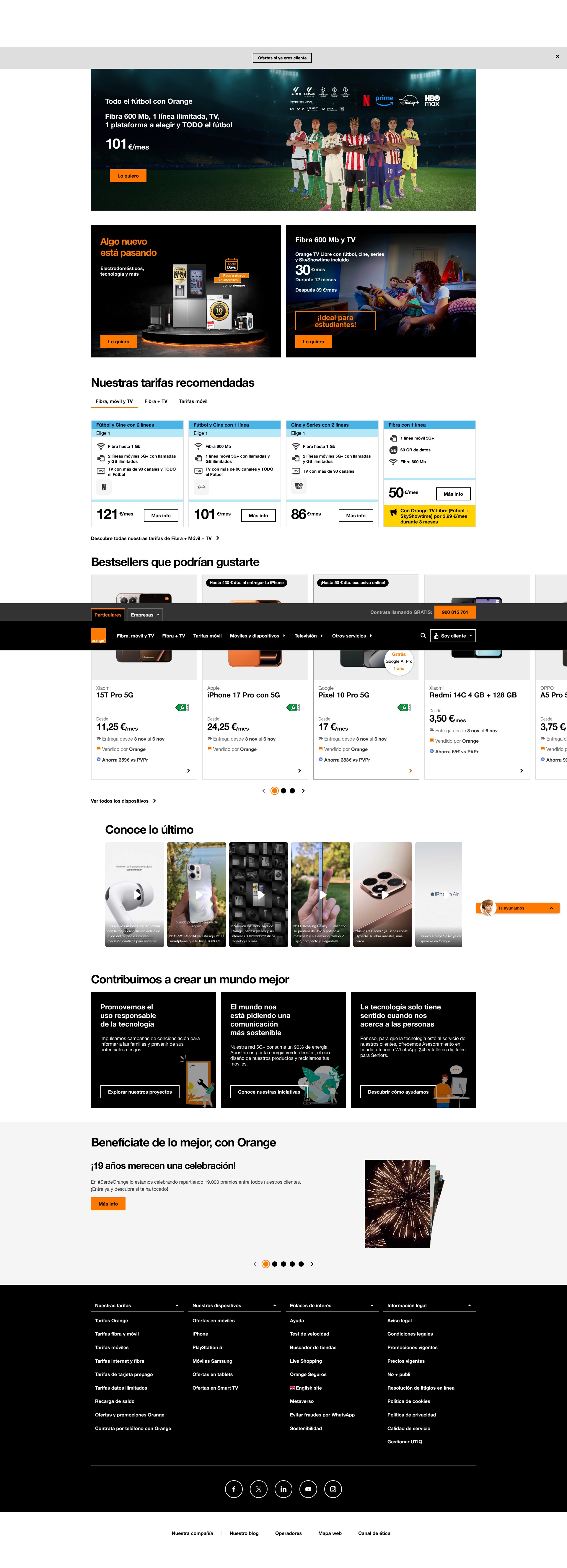The height and width of the screenshot is (1568, 567).
Task: Open Ver todos los dispositivos link
Action: pos(123,801)
